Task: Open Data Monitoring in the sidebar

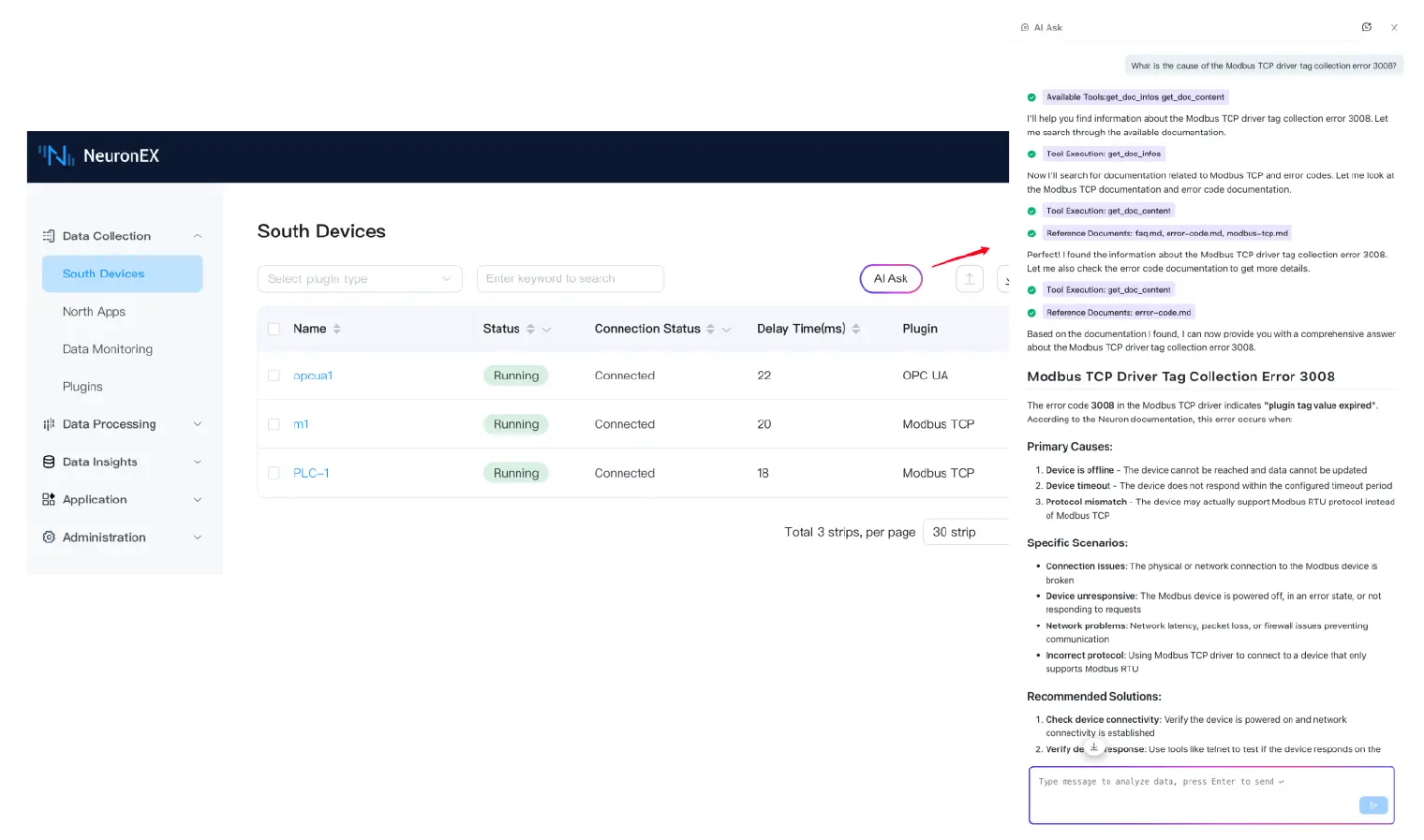Action: 107,349
